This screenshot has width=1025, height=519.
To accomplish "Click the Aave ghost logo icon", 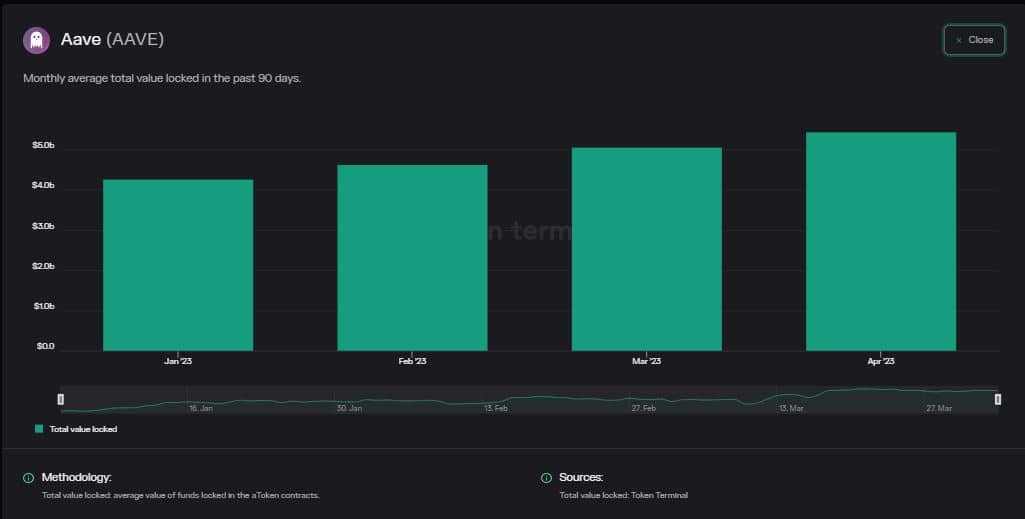I will tap(37, 40).
